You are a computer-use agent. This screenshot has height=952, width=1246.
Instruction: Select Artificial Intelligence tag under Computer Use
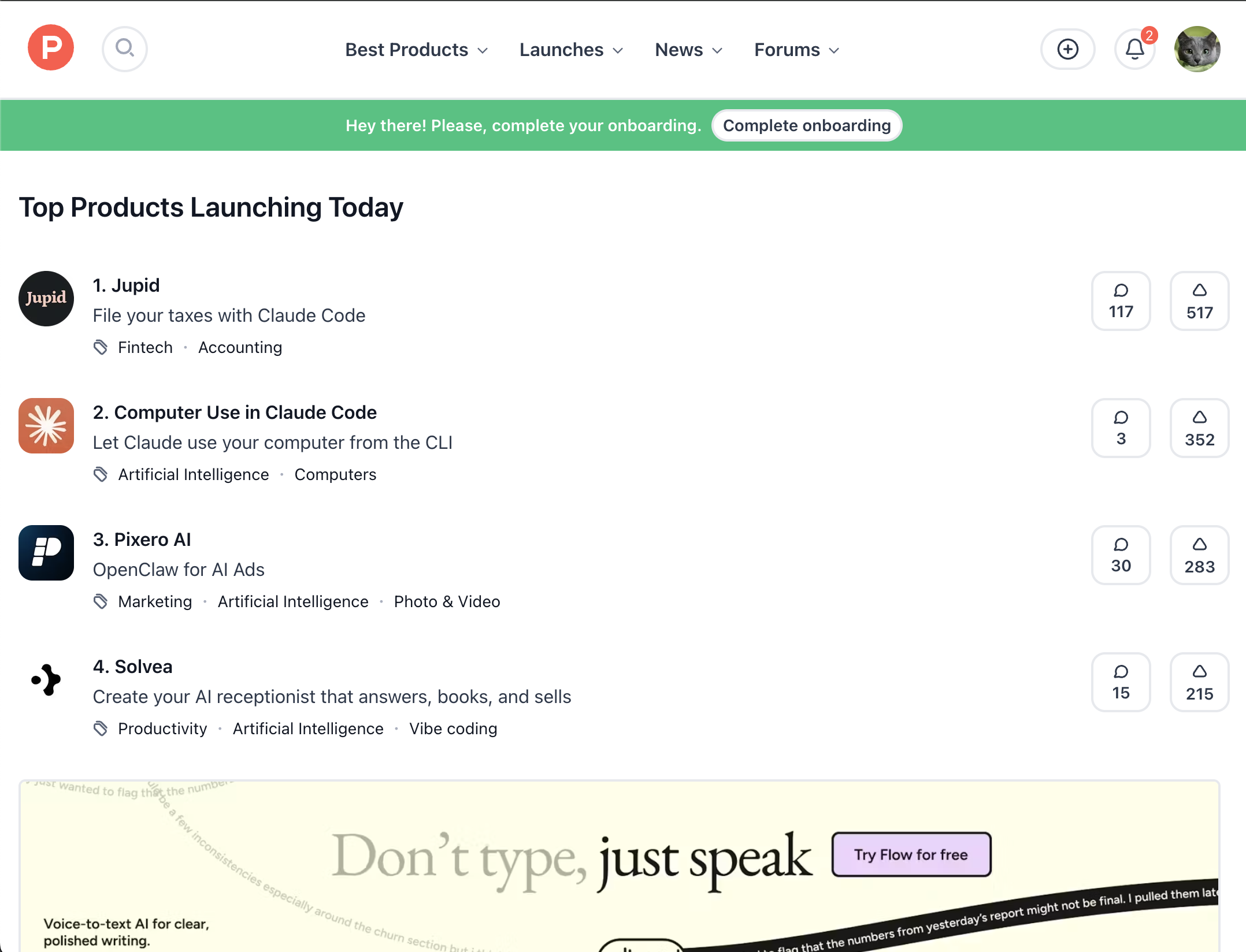(x=194, y=474)
